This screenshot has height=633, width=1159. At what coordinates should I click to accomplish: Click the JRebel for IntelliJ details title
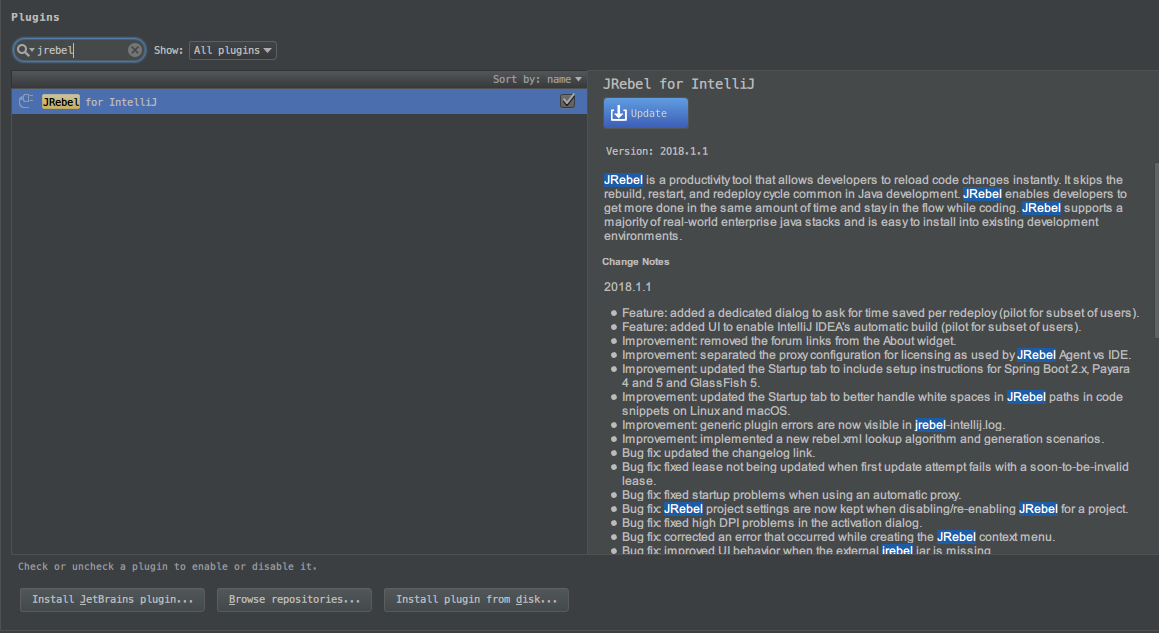[x=678, y=84]
